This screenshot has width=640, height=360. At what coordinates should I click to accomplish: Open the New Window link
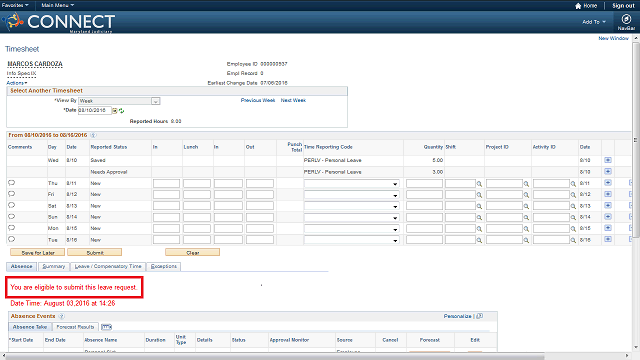pyautogui.click(x=613, y=38)
